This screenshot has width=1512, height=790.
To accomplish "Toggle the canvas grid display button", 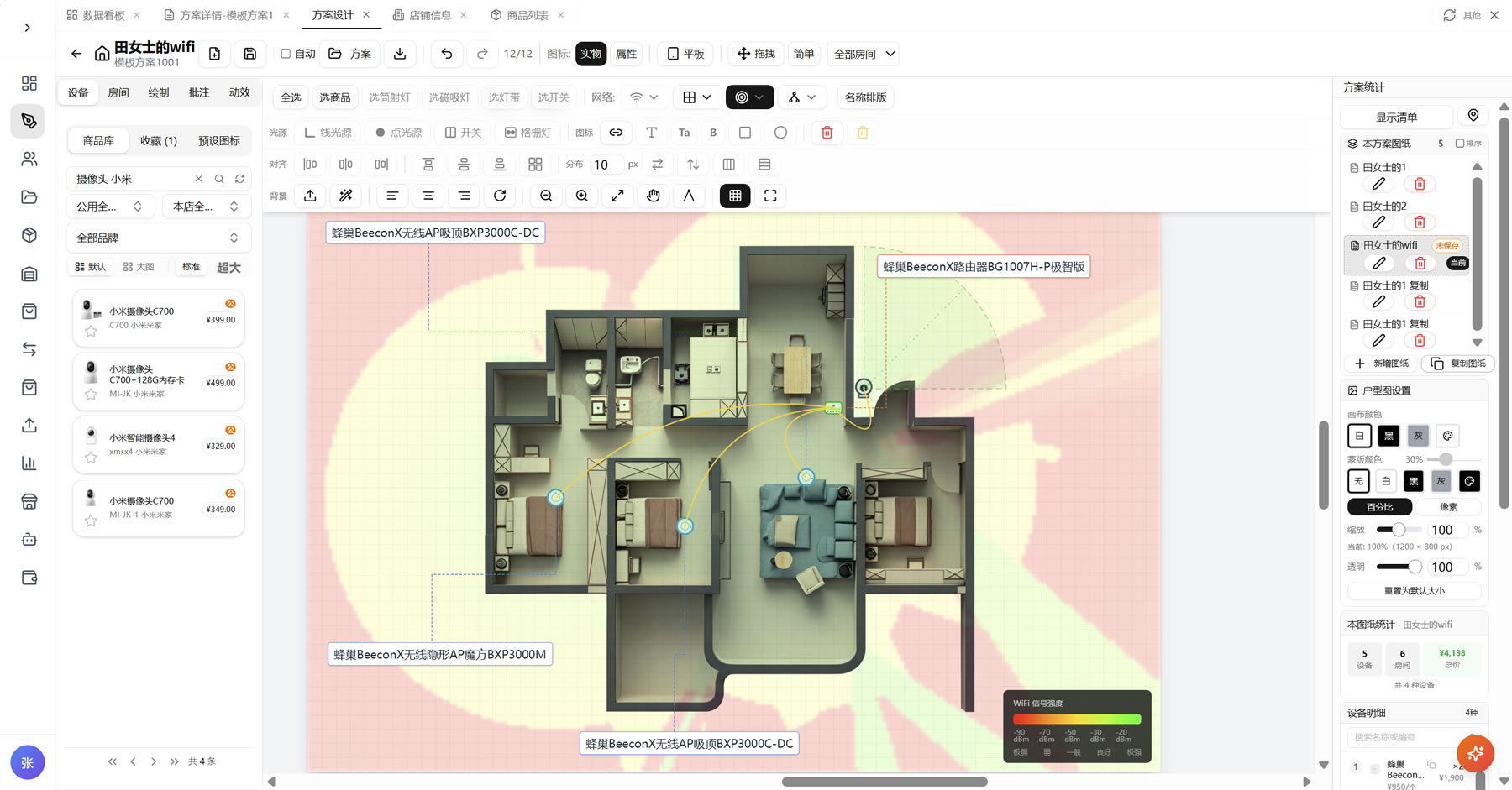I will point(735,196).
